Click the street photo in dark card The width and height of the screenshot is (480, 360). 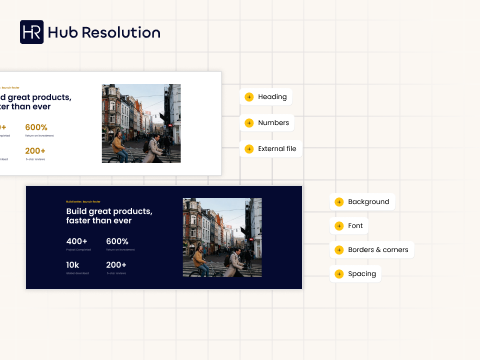[x=222, y=238]
